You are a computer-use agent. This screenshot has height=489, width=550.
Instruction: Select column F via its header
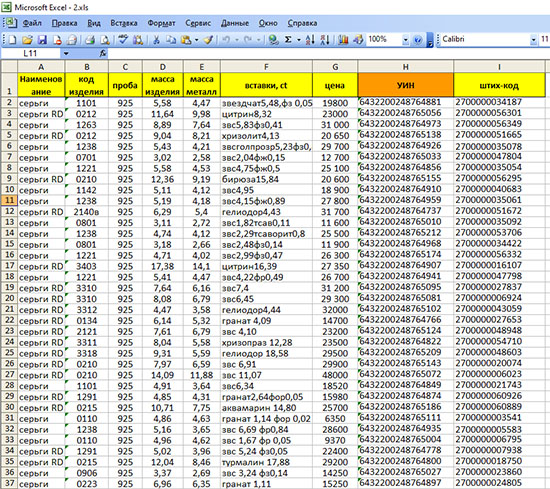266,67
